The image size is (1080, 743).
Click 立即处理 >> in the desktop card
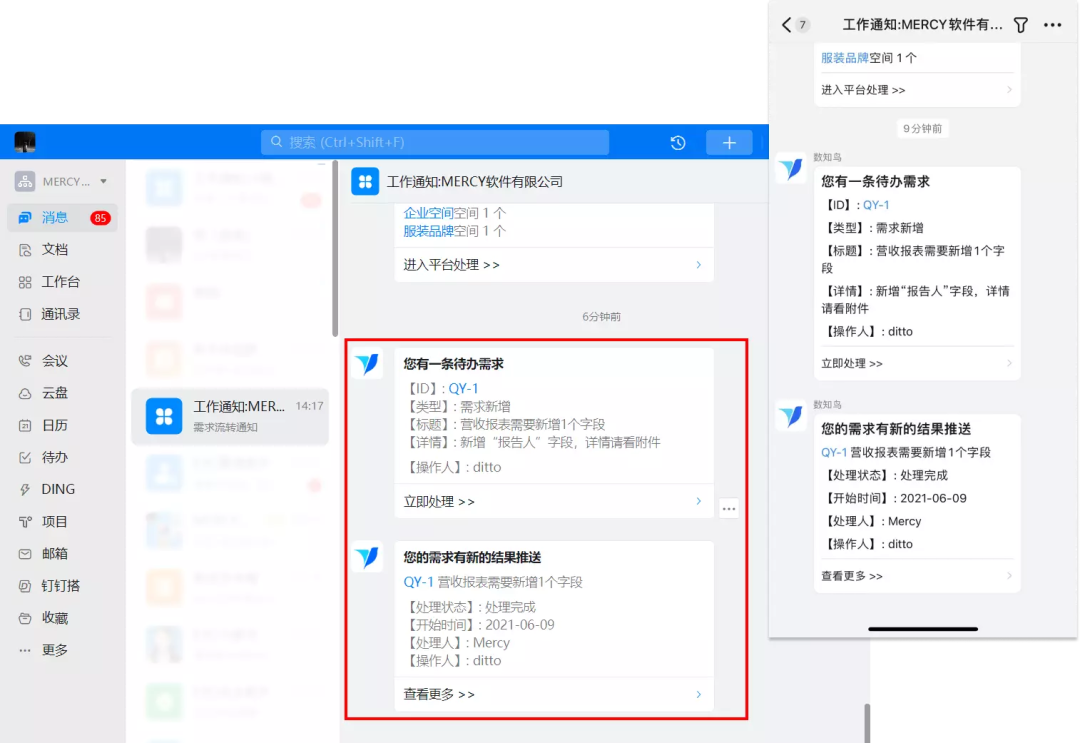439,502
